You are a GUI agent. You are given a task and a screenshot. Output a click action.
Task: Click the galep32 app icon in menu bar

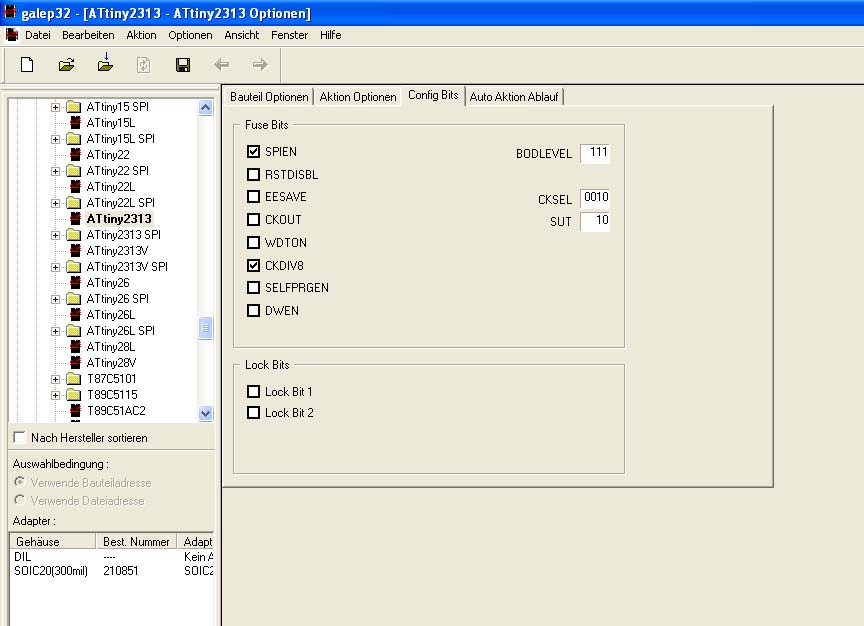click(12, 35)
